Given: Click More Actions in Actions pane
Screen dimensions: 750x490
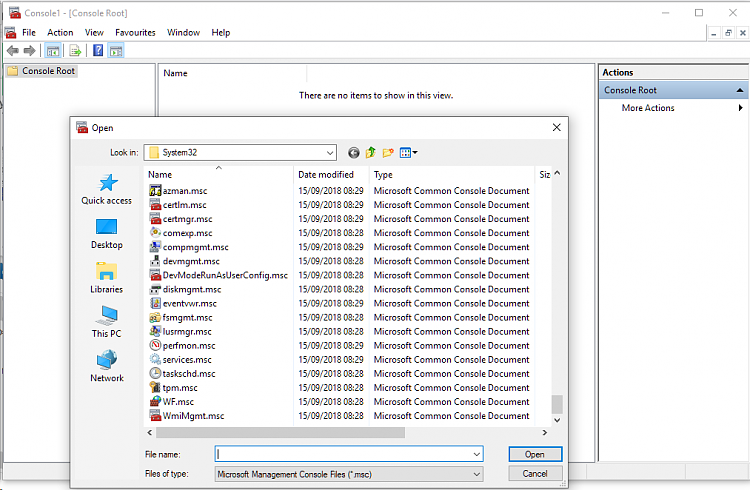Looking at the screenshot, I should pyautogui.click(x=648, y=108).
